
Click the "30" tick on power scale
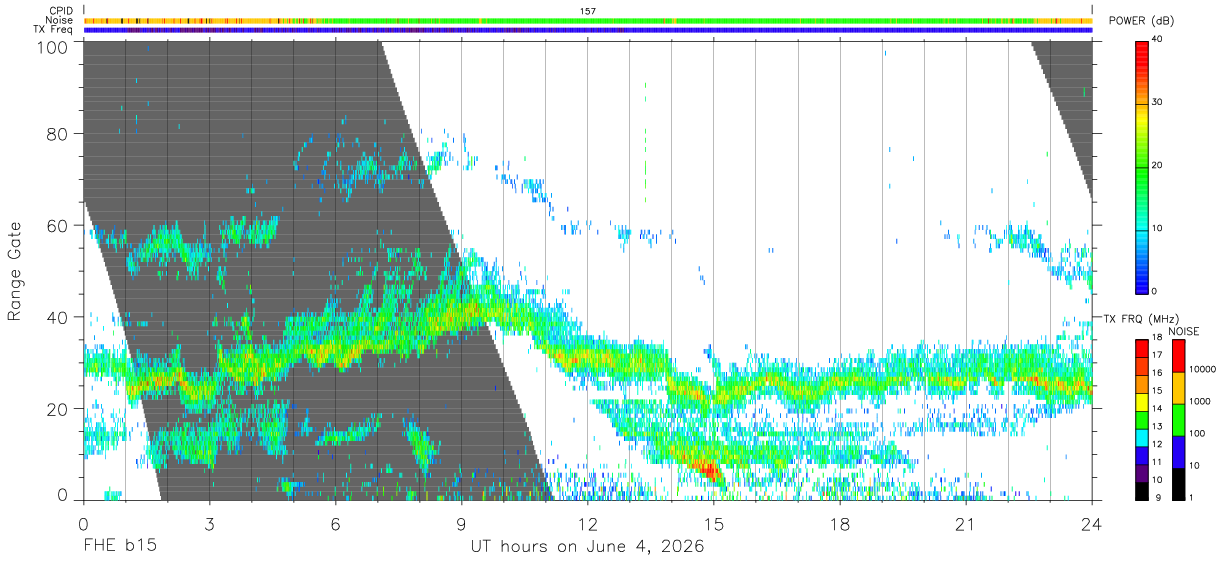(x=1157, y=103)
